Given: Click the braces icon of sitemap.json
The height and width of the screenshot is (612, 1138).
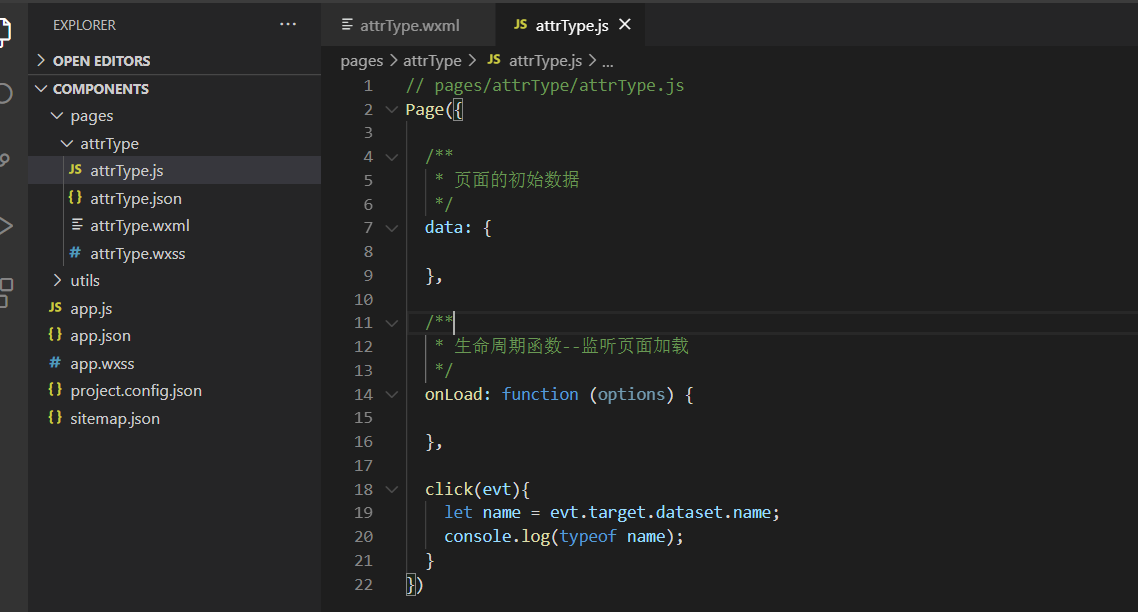Looking at the screenshot, I should click(55, 417).
